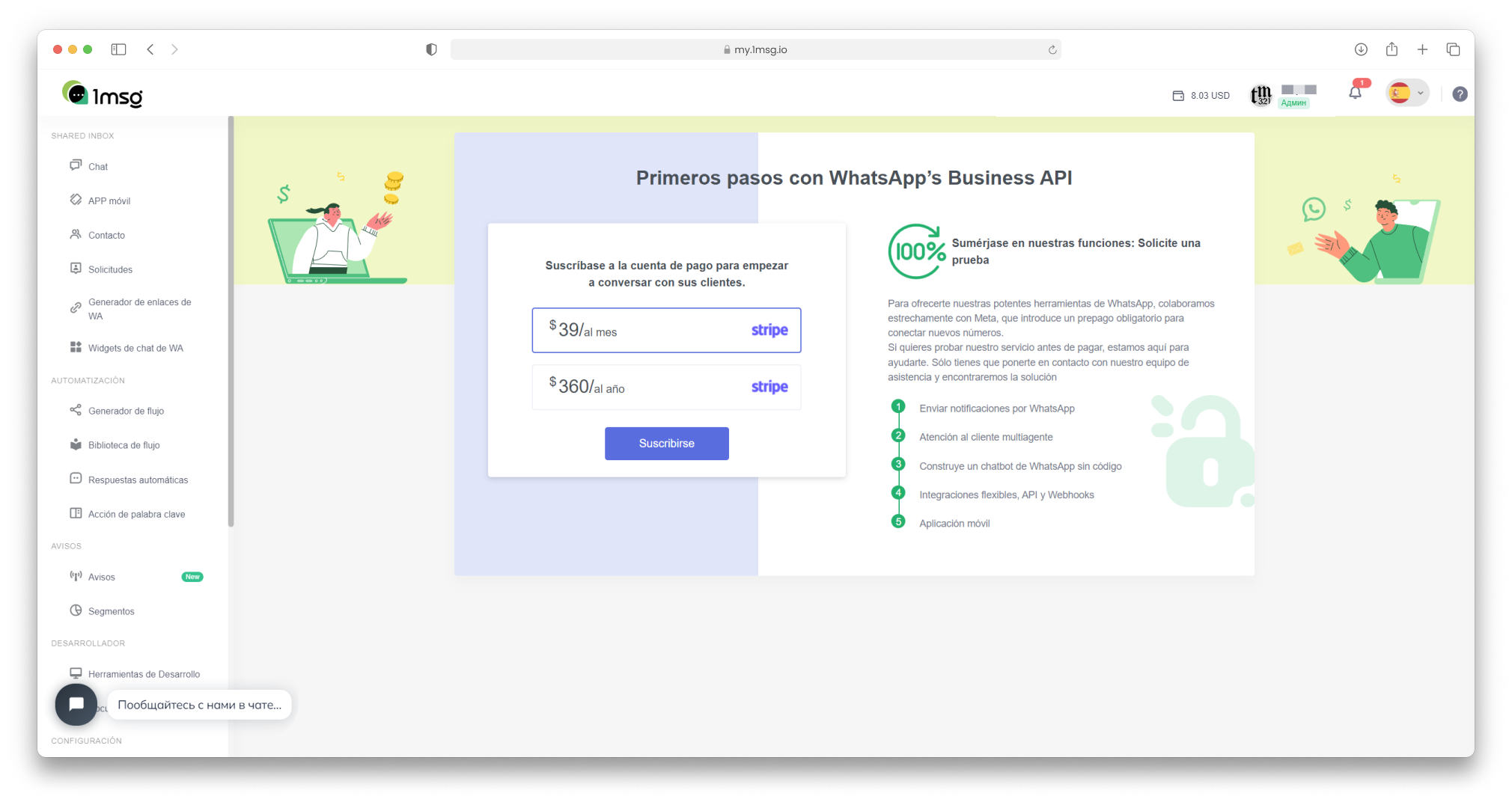
Task: Click the privacy shield icon
Action: [431, 49]
